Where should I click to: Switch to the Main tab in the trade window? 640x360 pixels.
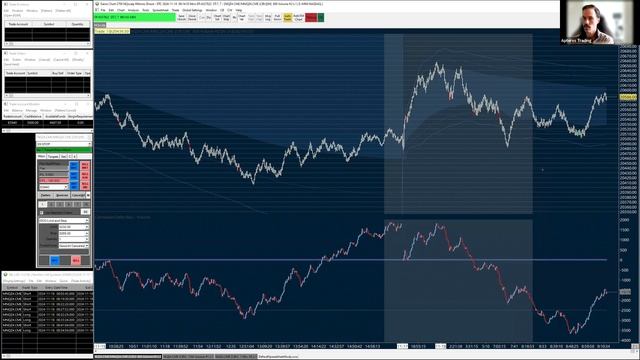(42, 156)
